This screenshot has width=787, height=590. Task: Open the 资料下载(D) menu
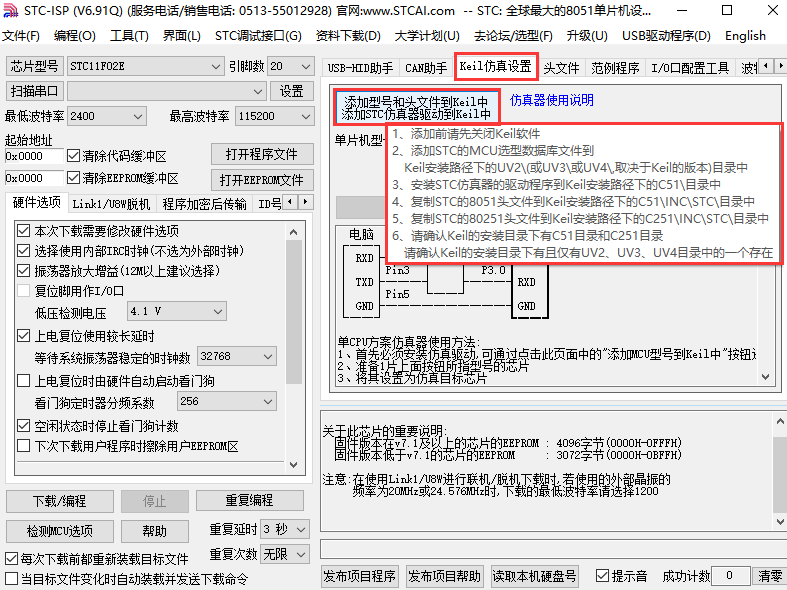[x=348, y=36]
